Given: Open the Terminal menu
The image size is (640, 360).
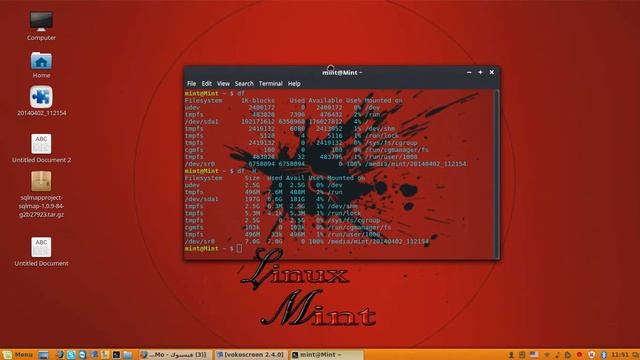Looking at the screenshot, I should click(x=270, y=84).
